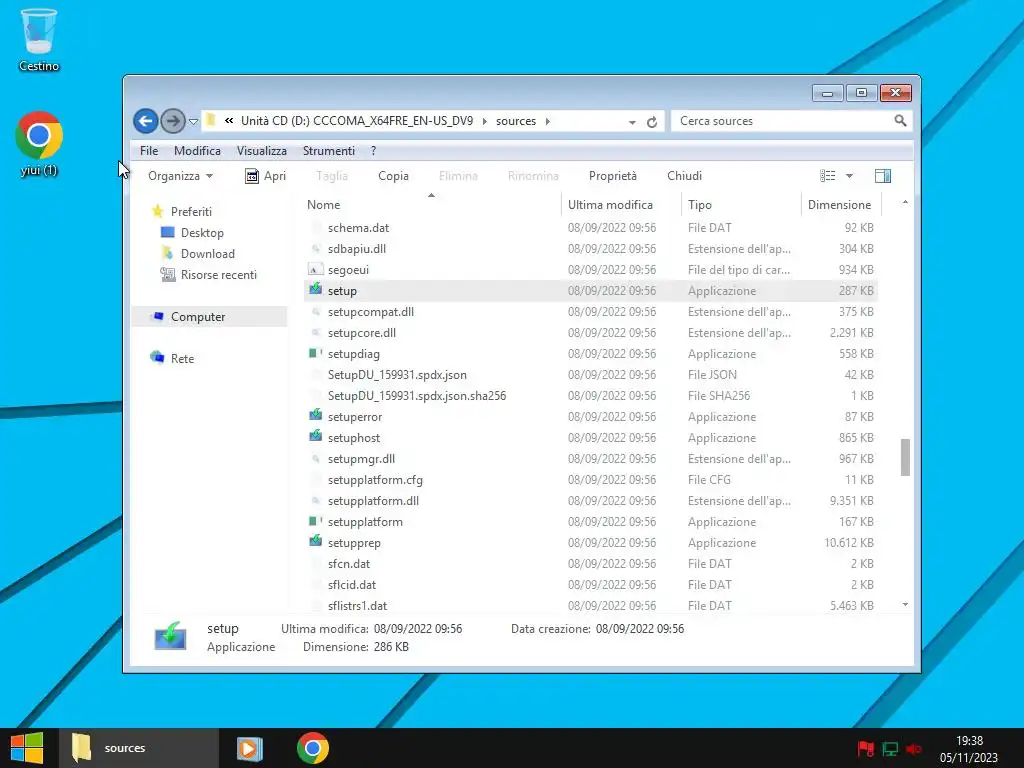Sort by the Dimensione column header
This screenshot has width=1024, height=768.
tap(841, 204)
